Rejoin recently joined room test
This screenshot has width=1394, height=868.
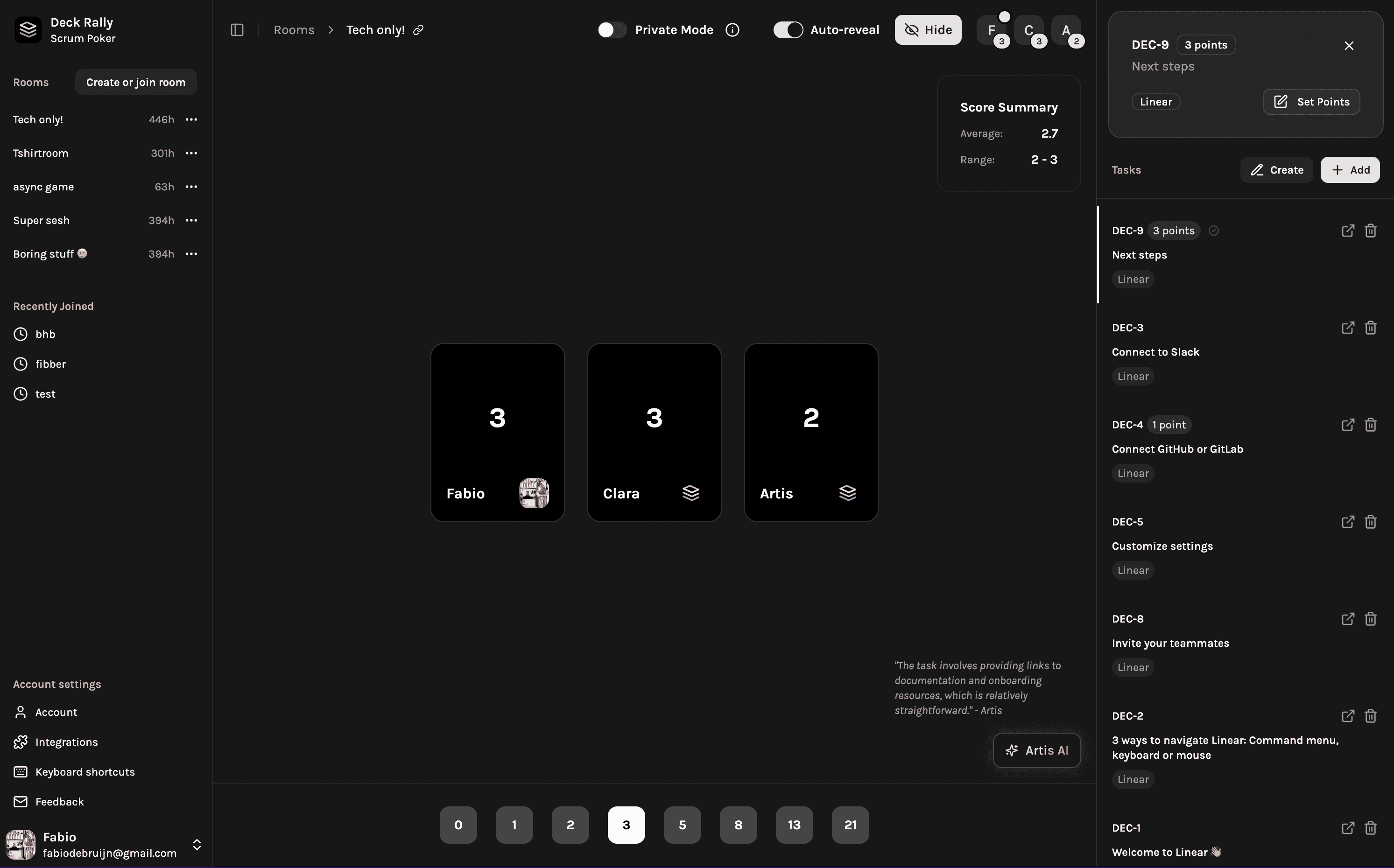click(35, 394)
